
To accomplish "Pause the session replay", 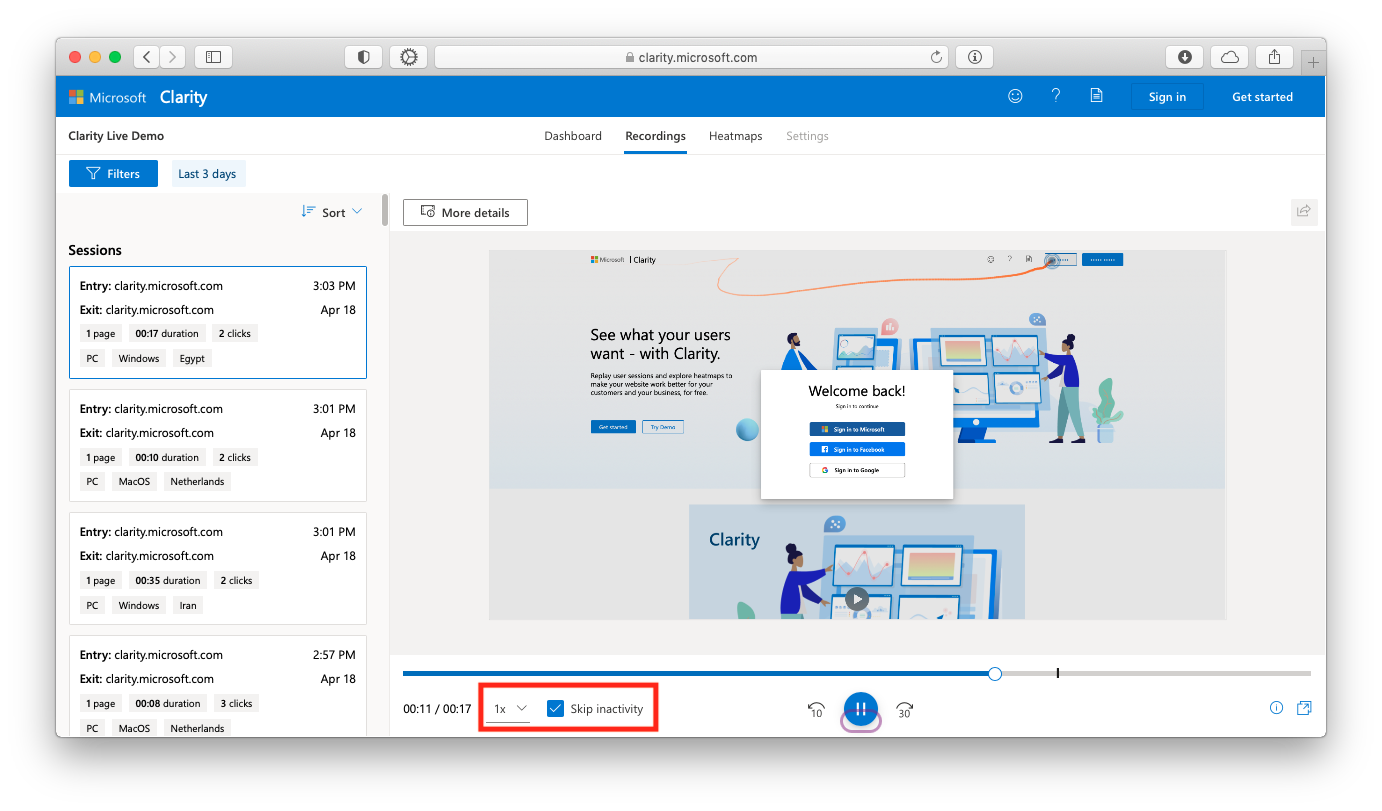I will point(860,708).
